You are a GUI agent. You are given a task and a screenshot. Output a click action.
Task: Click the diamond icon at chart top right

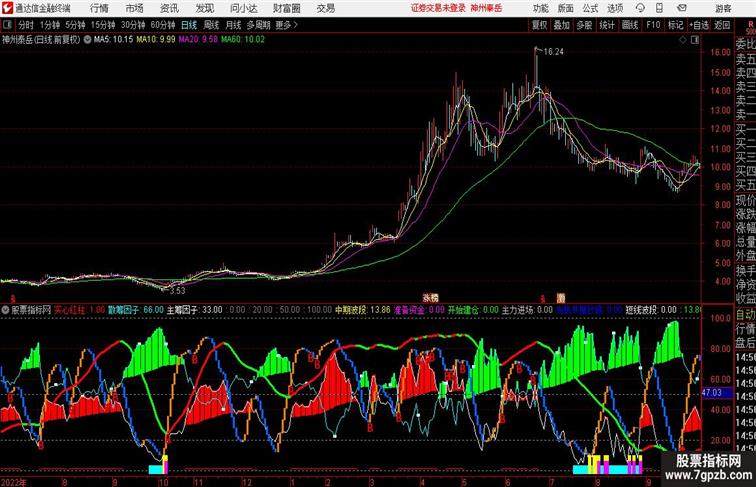[x=683, y=40]
